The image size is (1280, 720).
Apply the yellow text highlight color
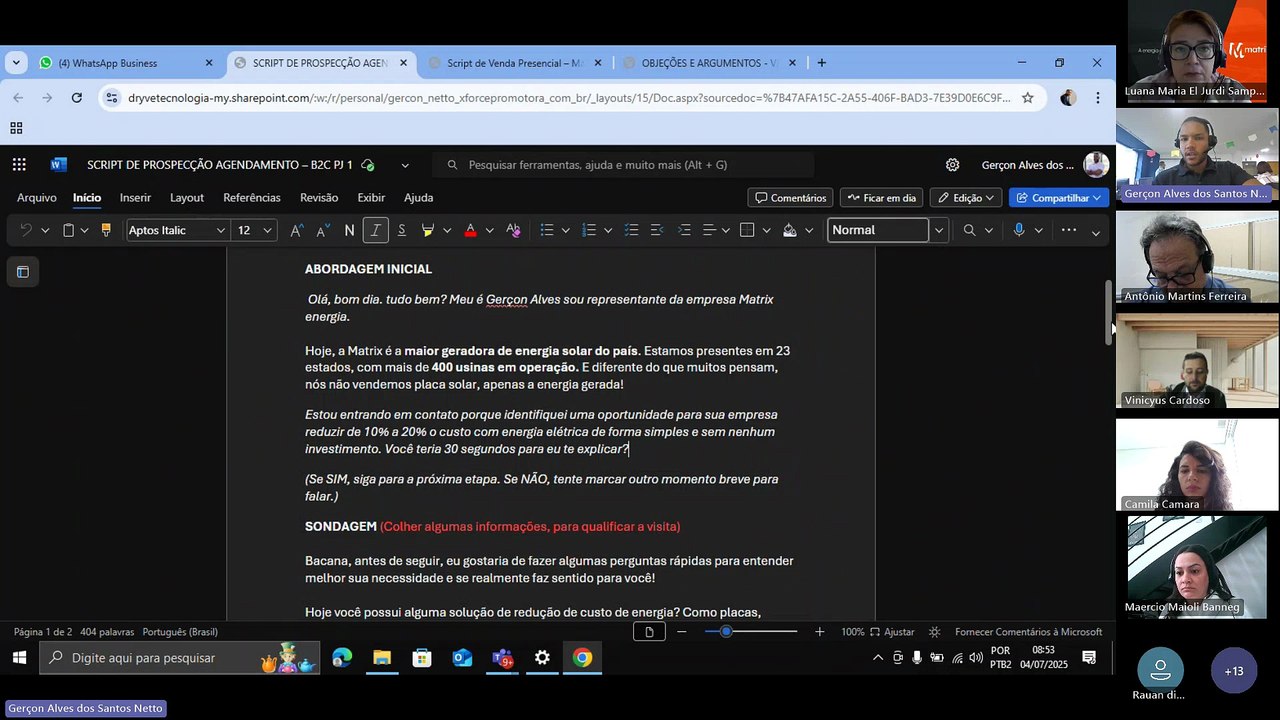[428, 230]
